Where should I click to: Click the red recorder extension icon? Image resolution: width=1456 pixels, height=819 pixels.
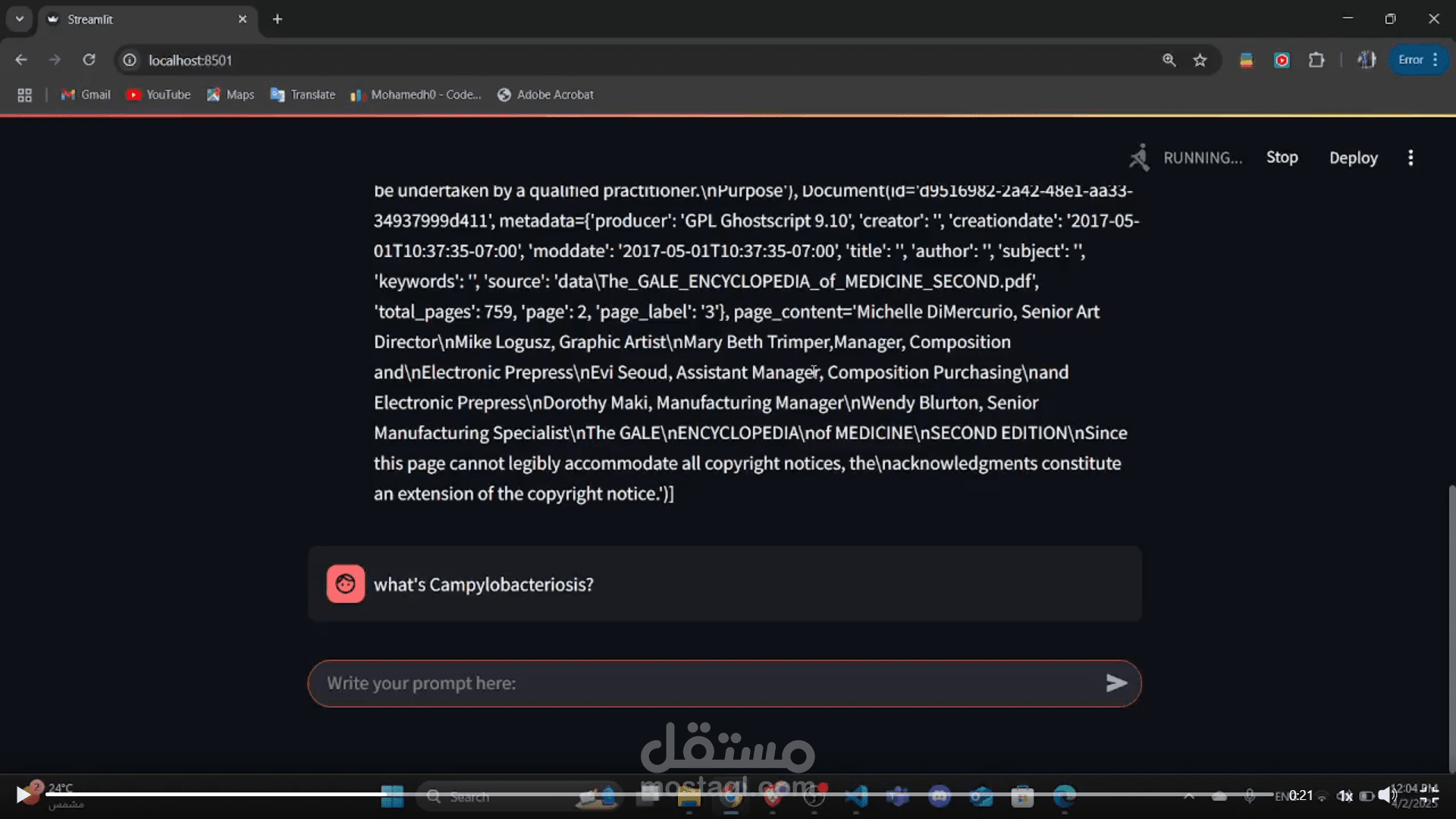click(x=1282, y=60)
